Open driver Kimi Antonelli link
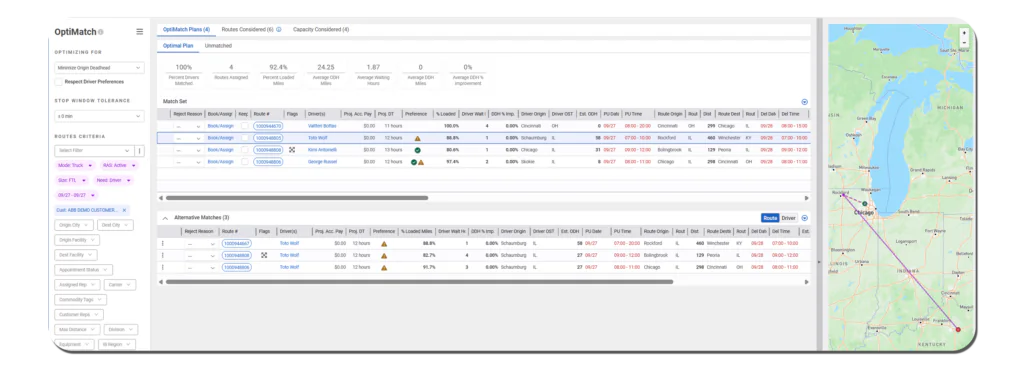 click(x=321, y=149)
